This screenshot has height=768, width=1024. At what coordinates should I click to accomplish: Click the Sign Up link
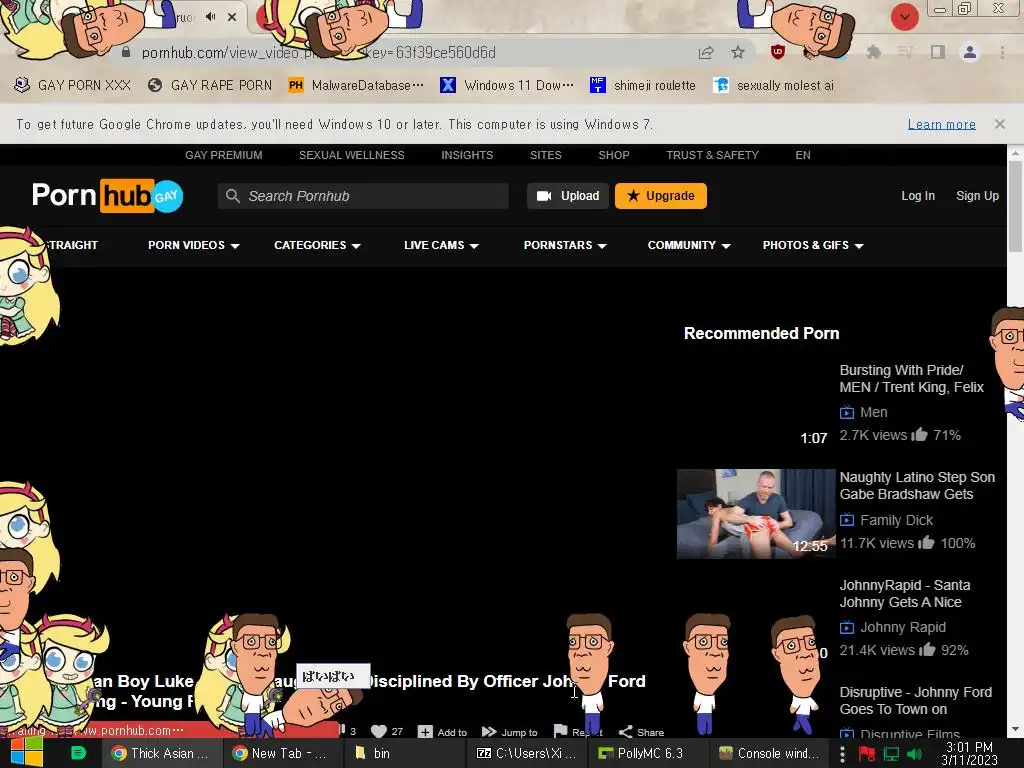click(x=977, y=196)
